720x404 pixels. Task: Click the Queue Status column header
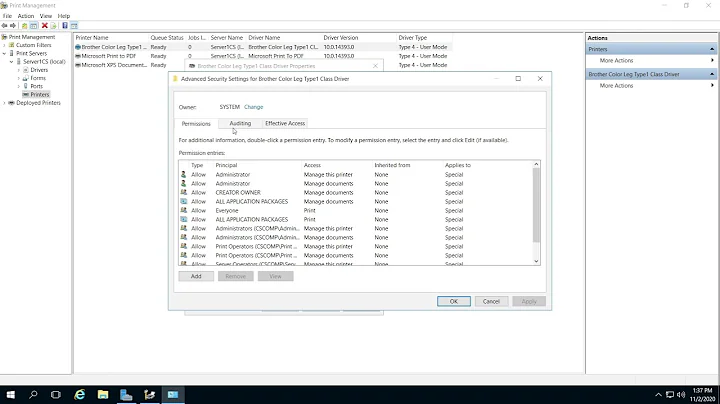coord(167,38)
